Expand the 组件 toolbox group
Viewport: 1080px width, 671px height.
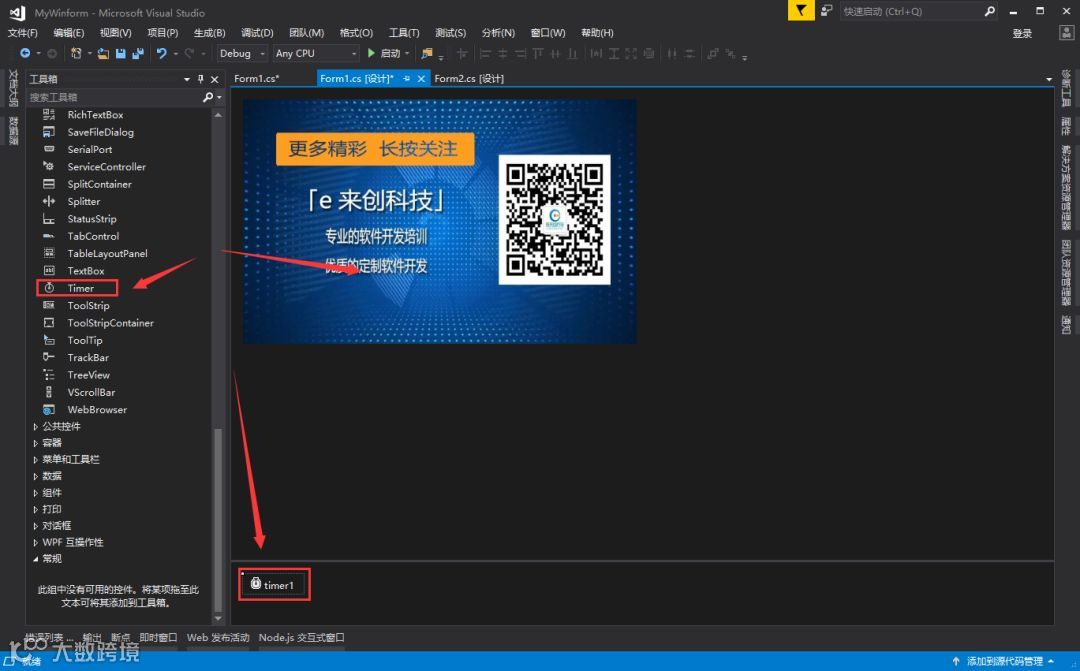(35, 493)
